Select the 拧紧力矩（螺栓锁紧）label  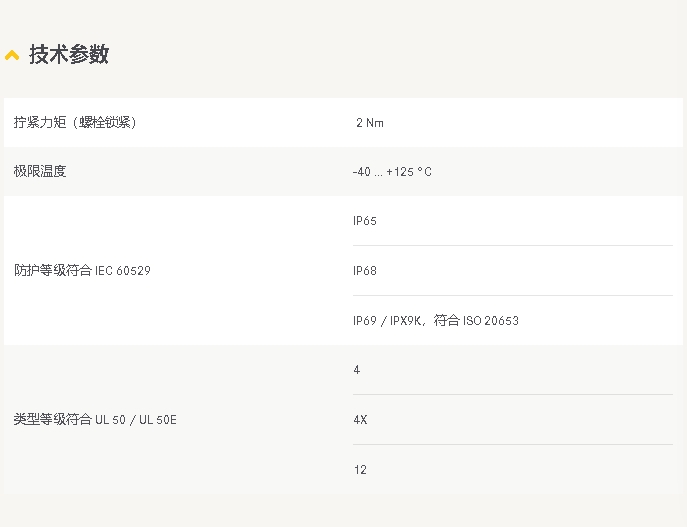[75, 122]
